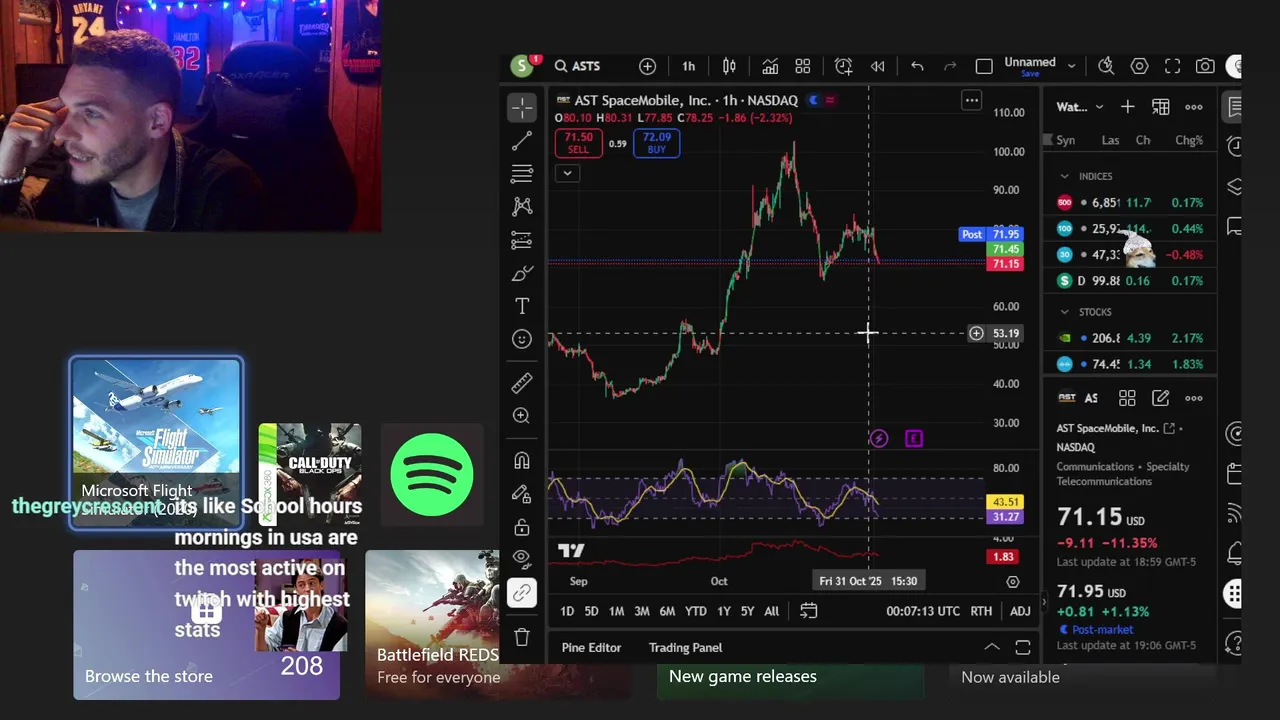Screen dimensions: 1280x720
Task: Open chart settings hexagon icon
Action: click(x=1139, y=66)
